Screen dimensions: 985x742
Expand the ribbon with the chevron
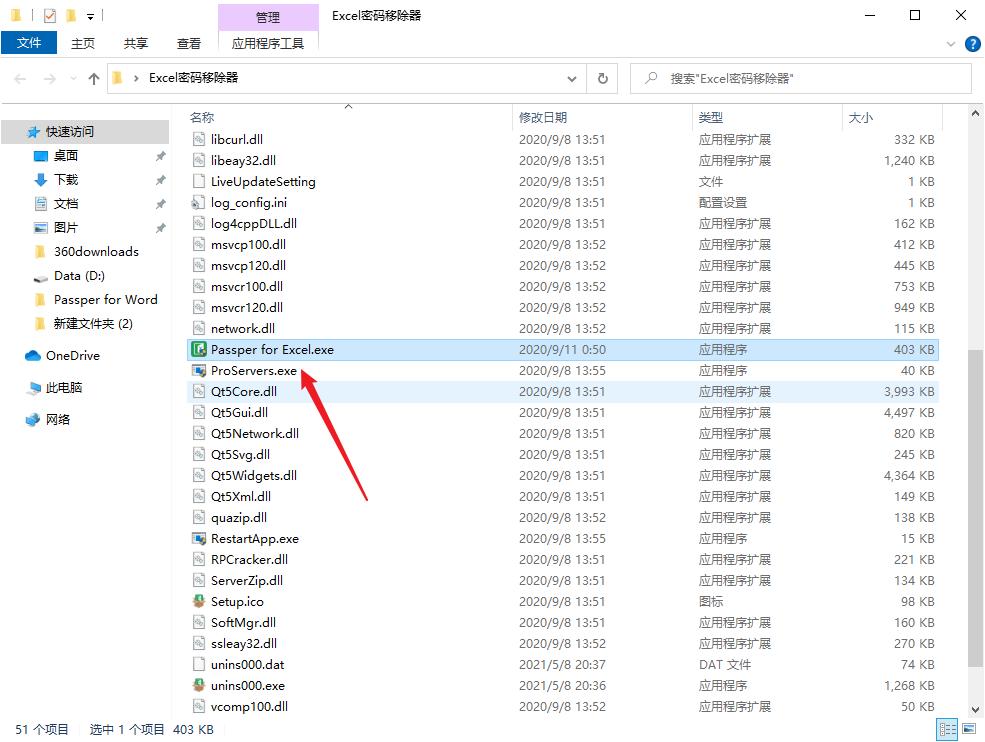[x=953, y=43]
